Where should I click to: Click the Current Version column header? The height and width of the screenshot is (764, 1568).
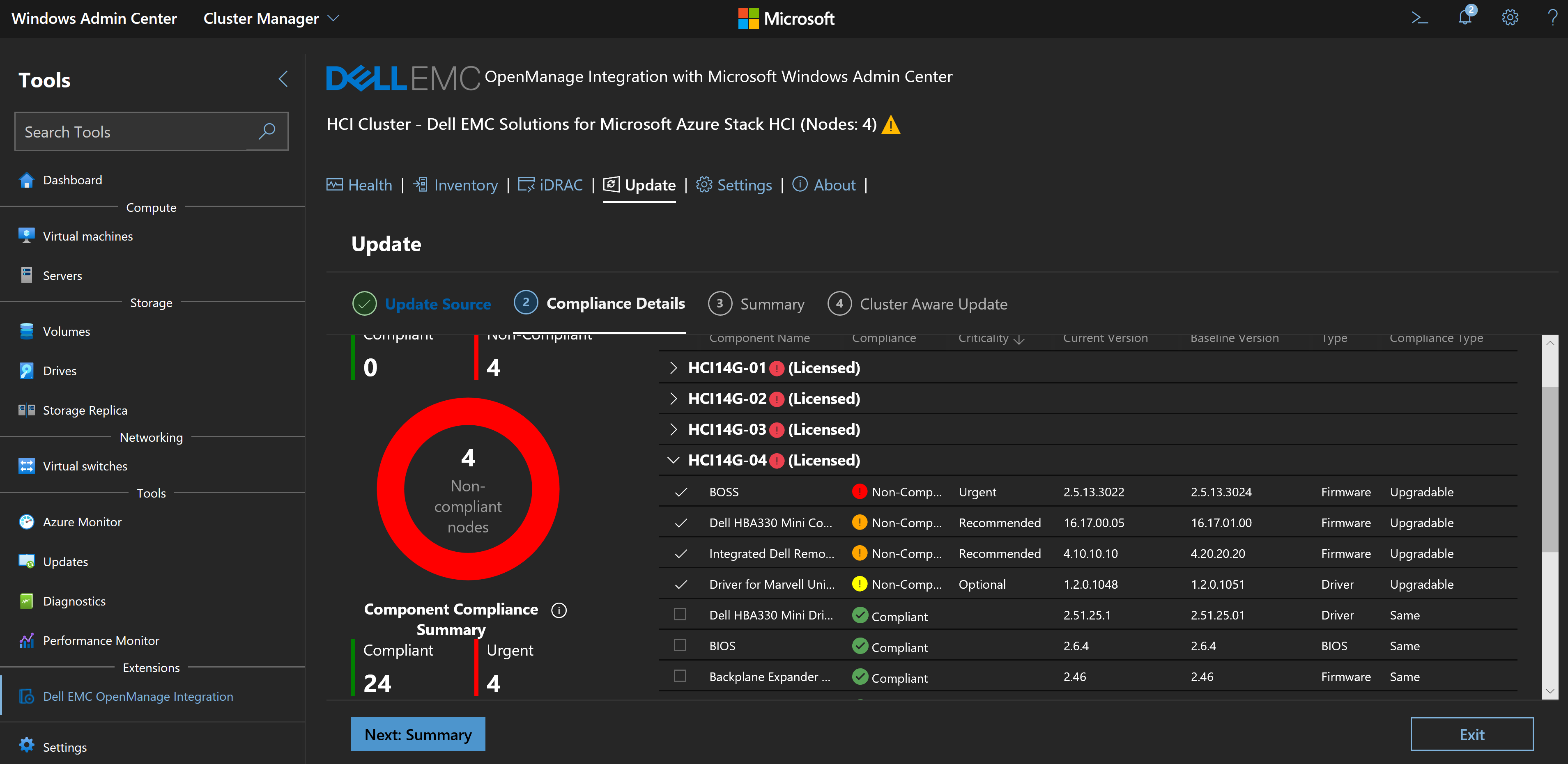pos(1106,338)
